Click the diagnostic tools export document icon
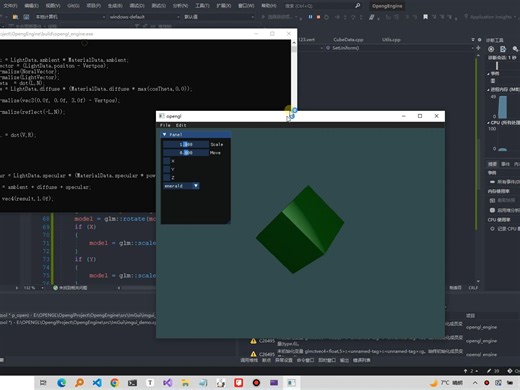Image resolution: width=520 pixels, height=390 pixels. 503,49
